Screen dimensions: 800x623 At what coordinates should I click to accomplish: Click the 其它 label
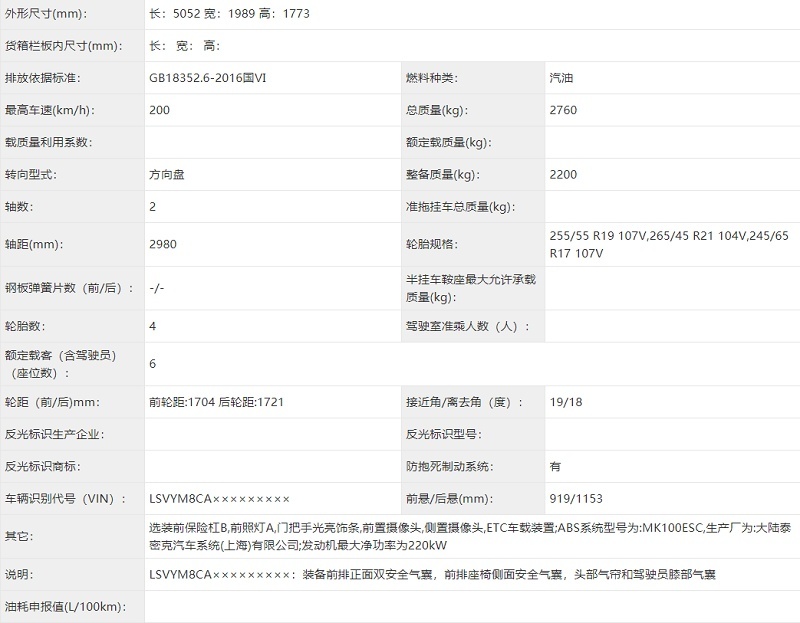[x=19, y=536]
